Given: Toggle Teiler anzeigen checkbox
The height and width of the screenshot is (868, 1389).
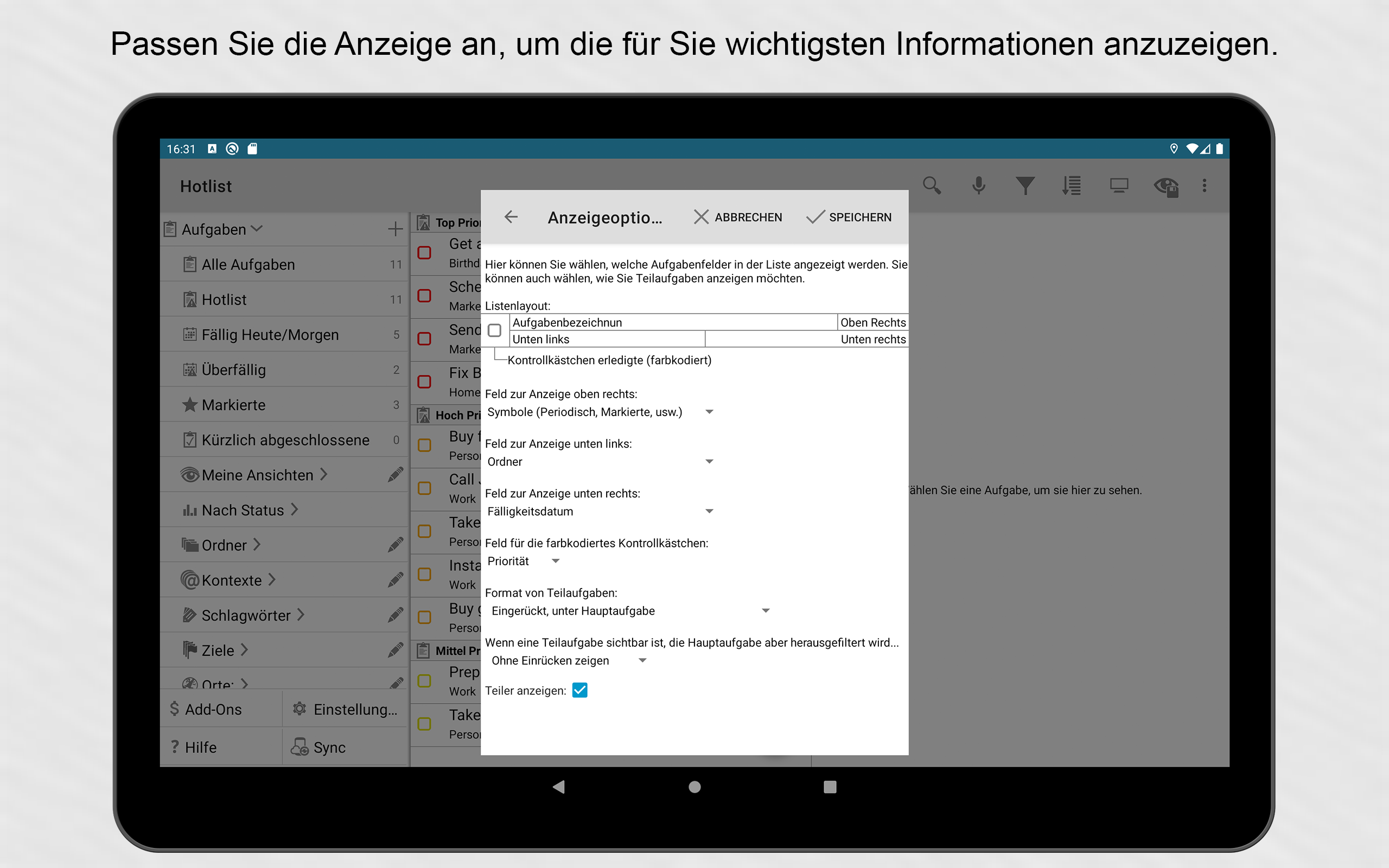Looking at the screenshot, I should tap(579, 690).
